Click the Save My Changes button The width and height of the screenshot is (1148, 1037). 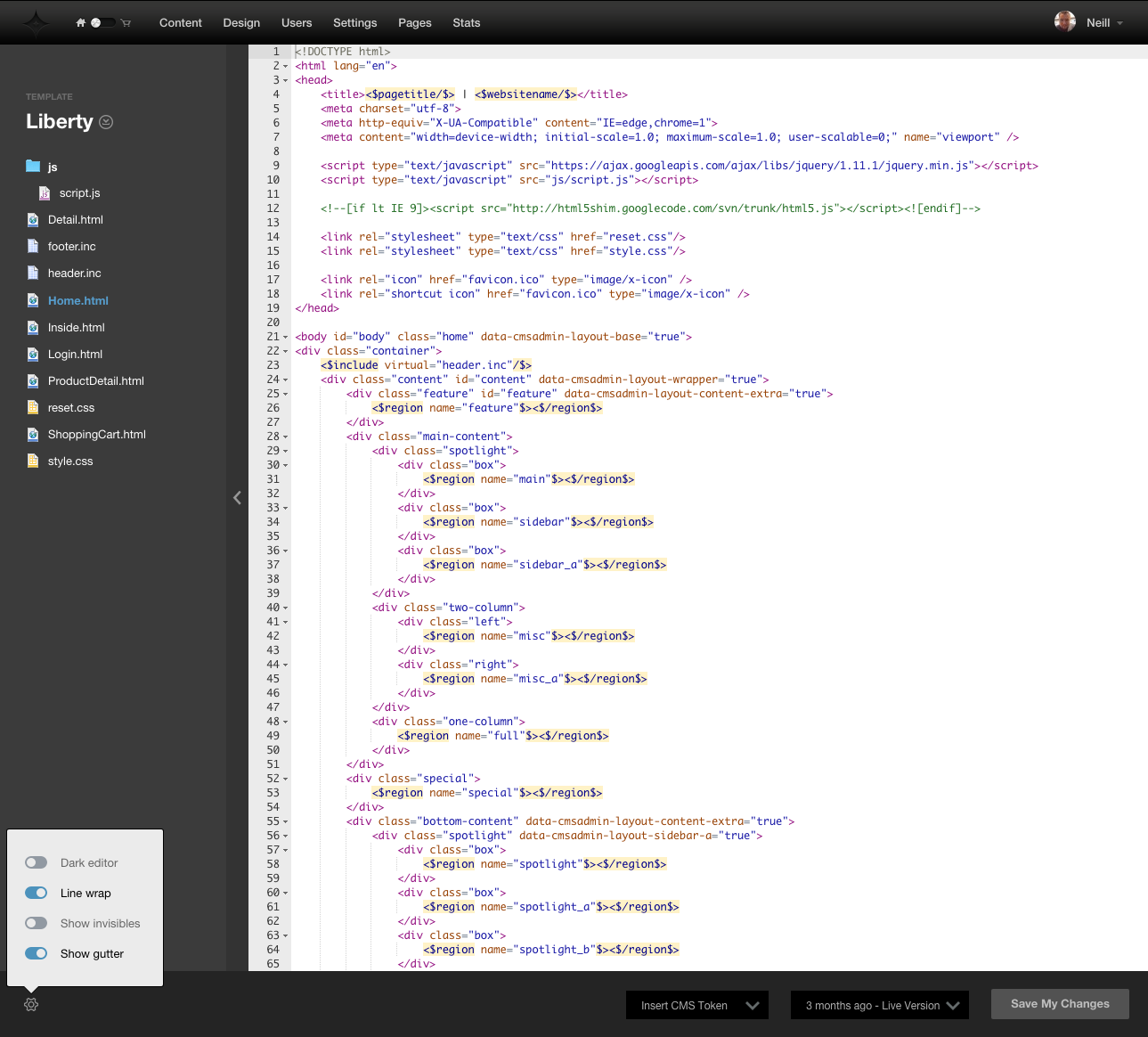click(x=1060, y=1004)
